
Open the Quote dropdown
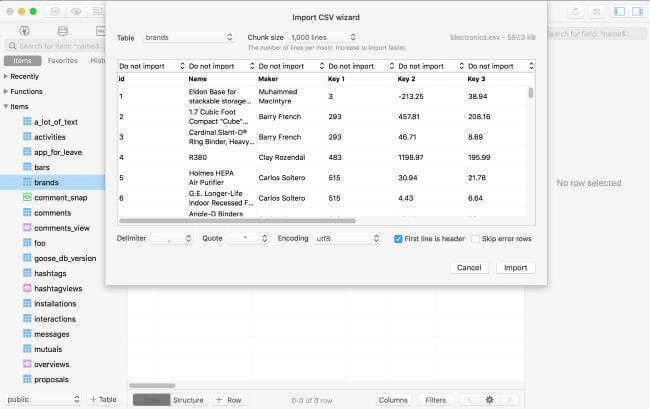[247, 239]
